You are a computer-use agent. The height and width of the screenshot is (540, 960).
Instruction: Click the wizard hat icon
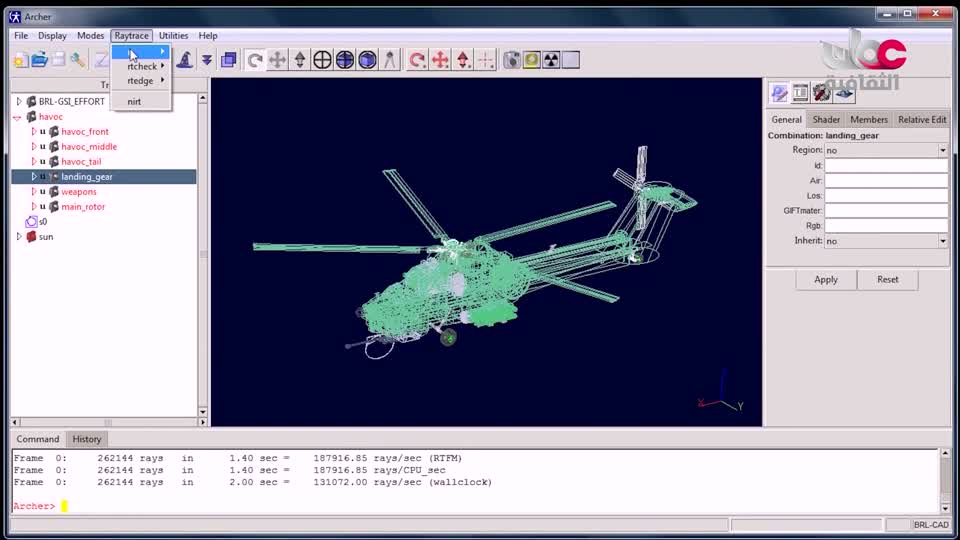tap(184, 60)
